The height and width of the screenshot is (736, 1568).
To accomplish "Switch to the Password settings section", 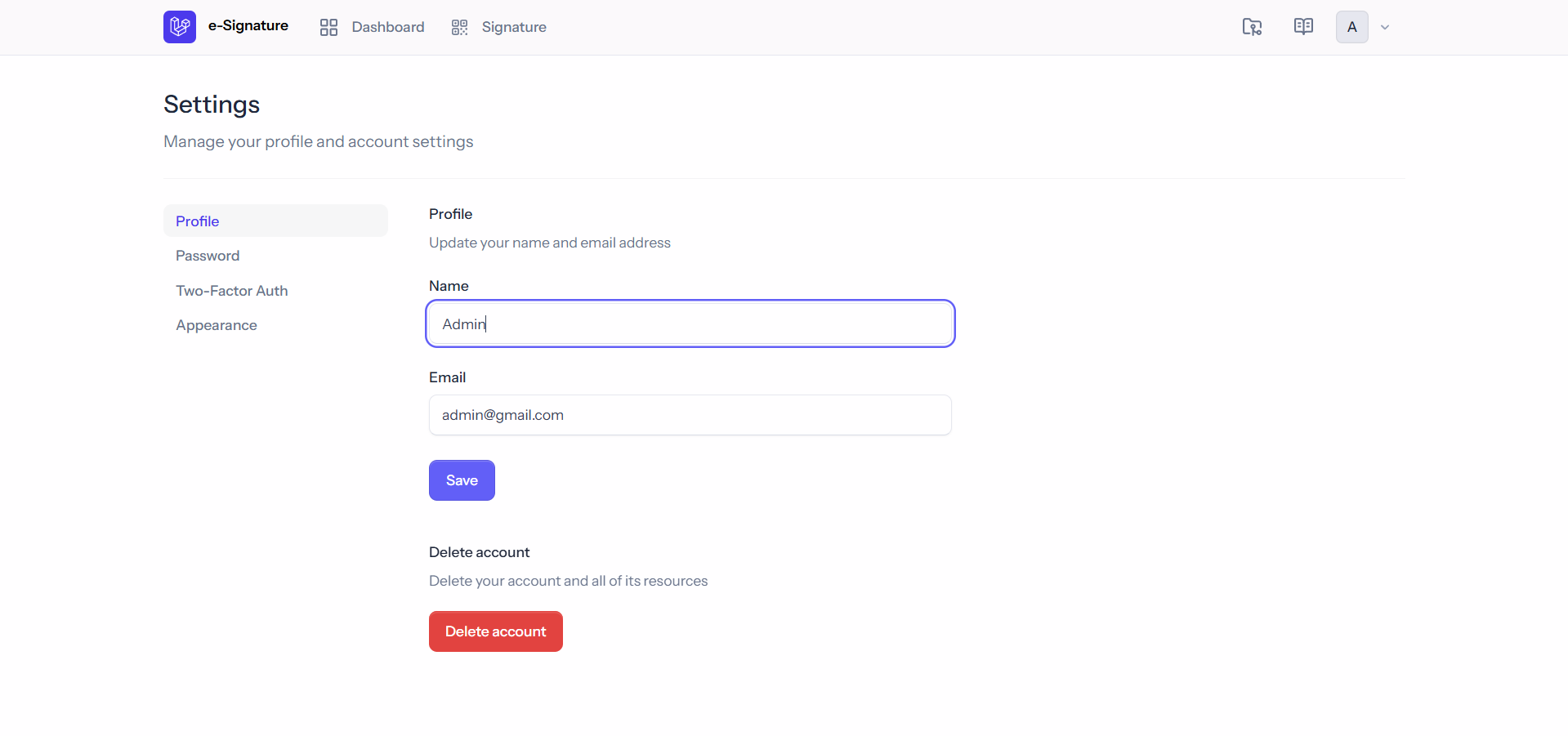I will [x=208, y=256].
